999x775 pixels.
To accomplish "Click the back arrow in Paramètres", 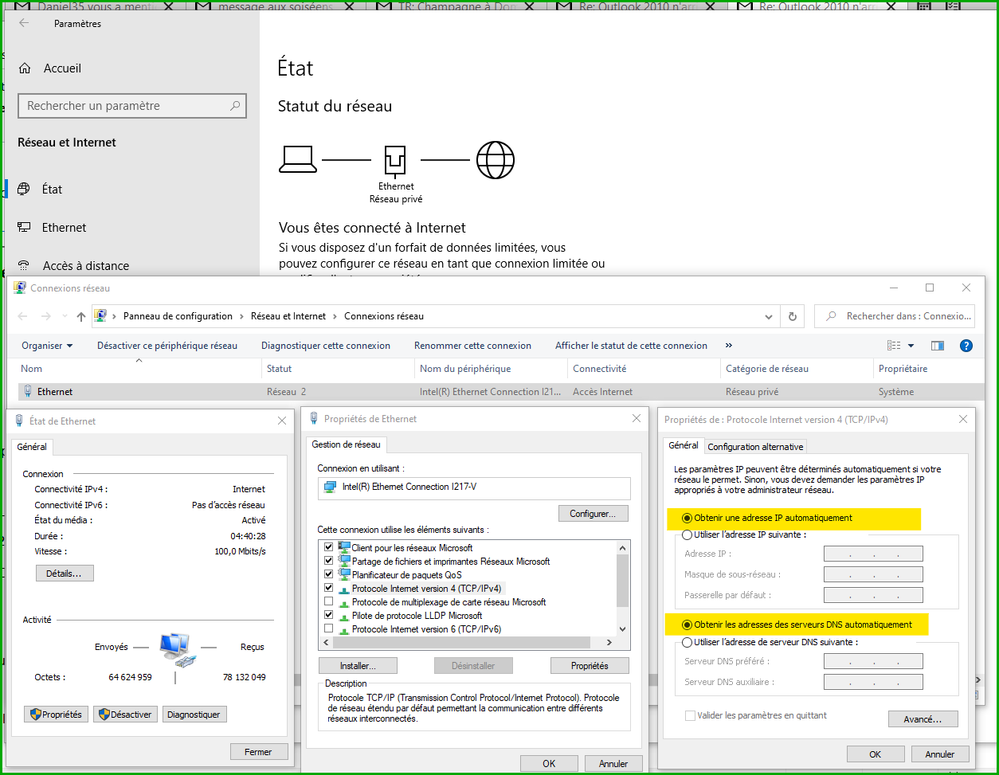I will pos(24,23).
